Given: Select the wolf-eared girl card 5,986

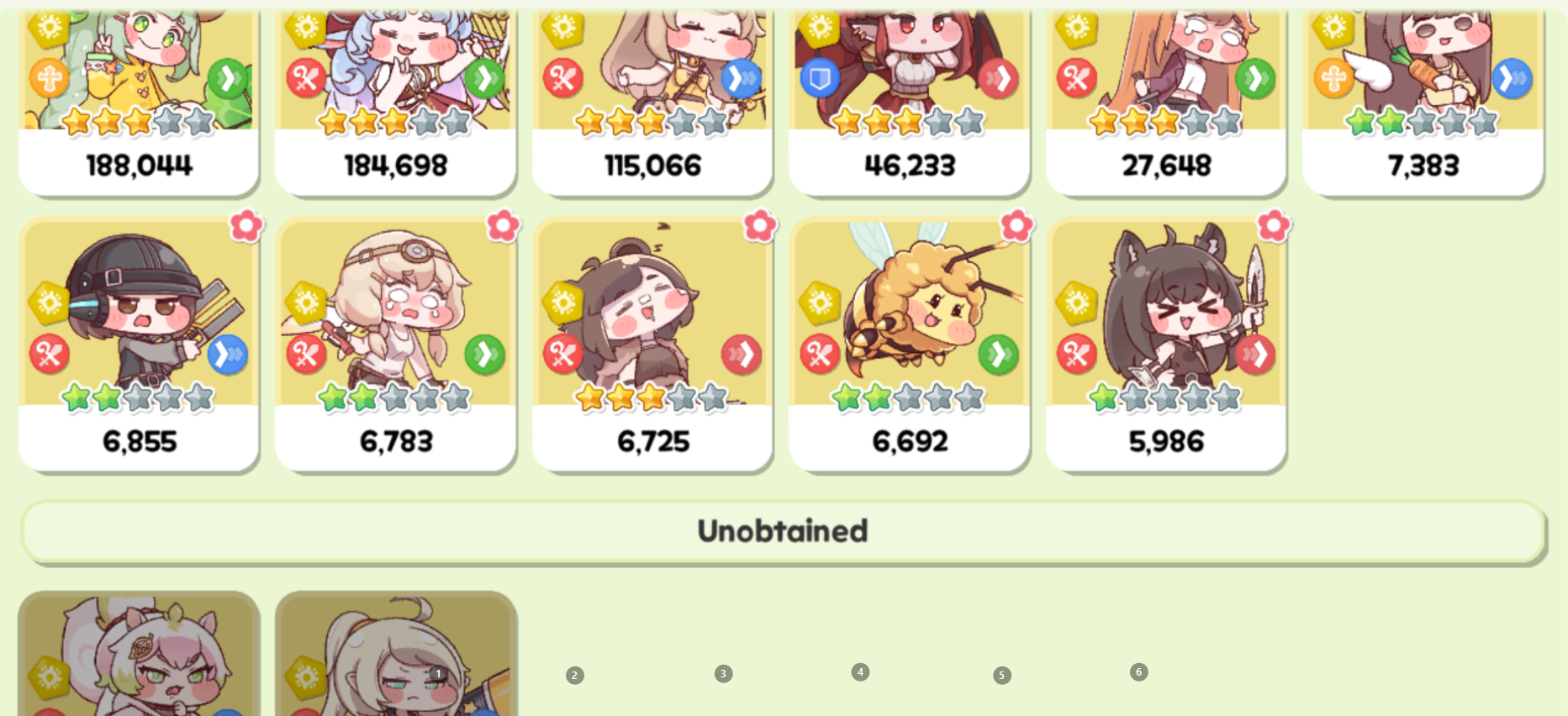Looking at the screenshot, I should pyautogui.click(x=1166, y=345).
